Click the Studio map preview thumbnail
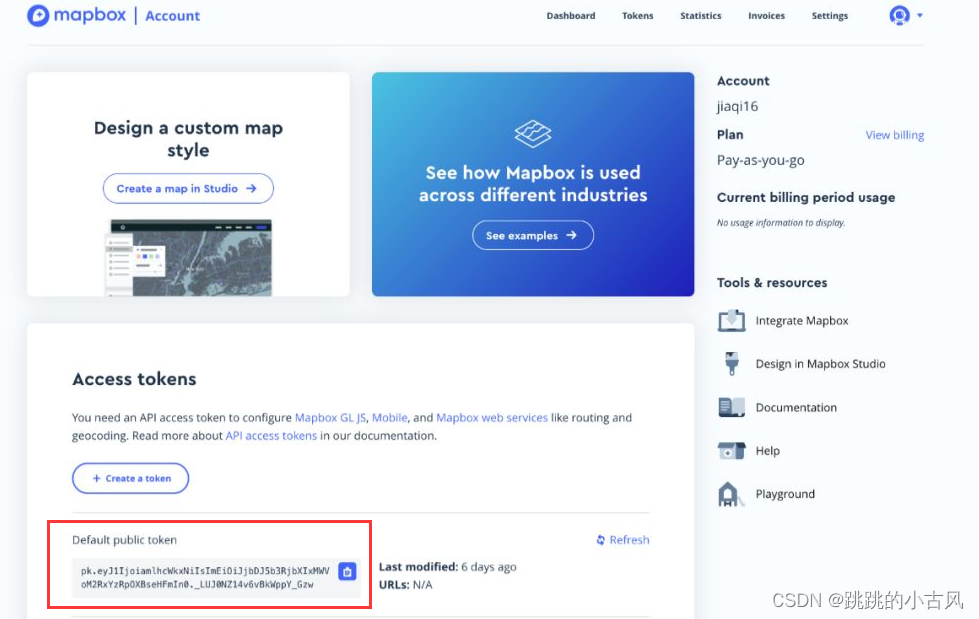 coord(188,257)
